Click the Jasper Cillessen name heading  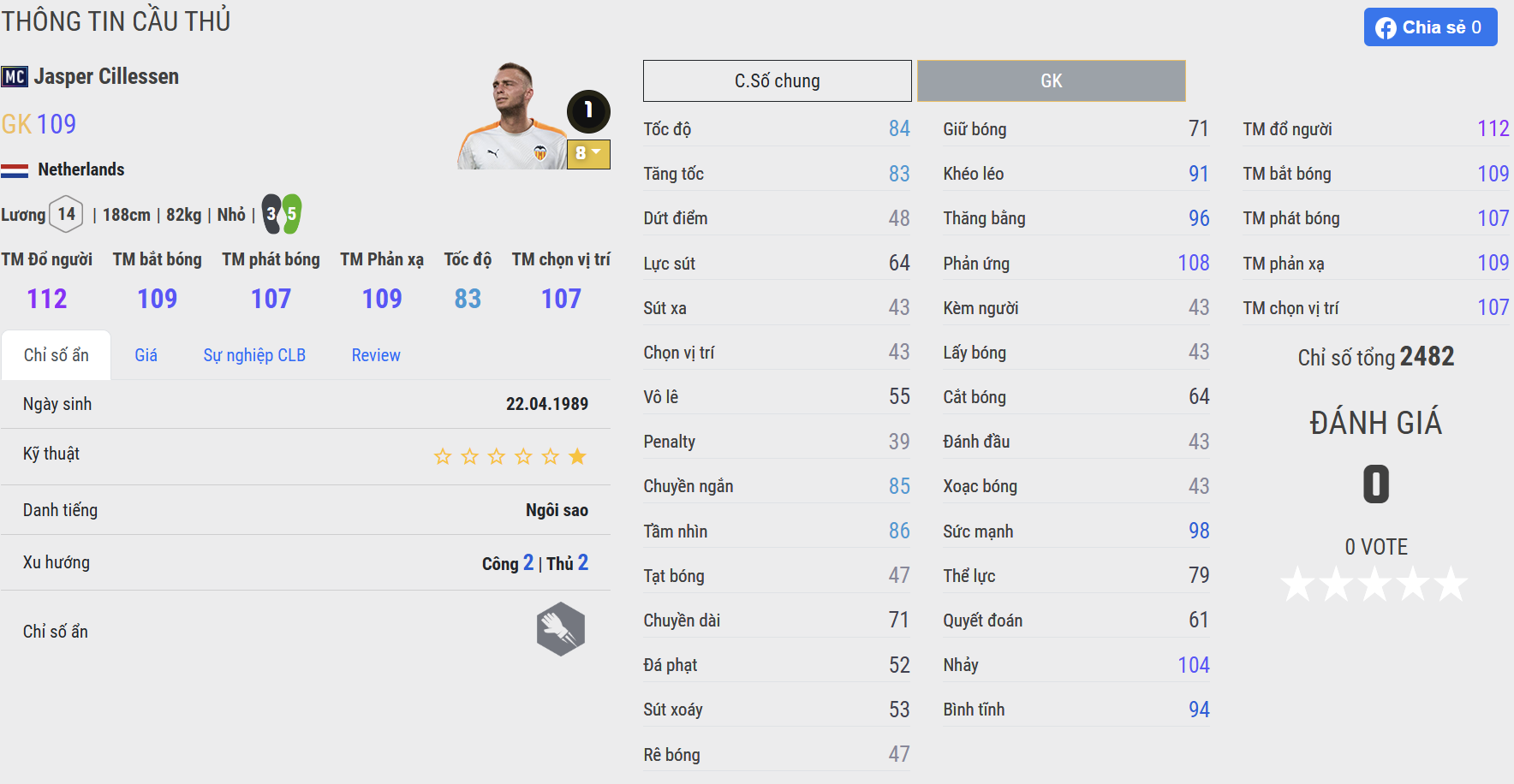(x=106, y=77)
